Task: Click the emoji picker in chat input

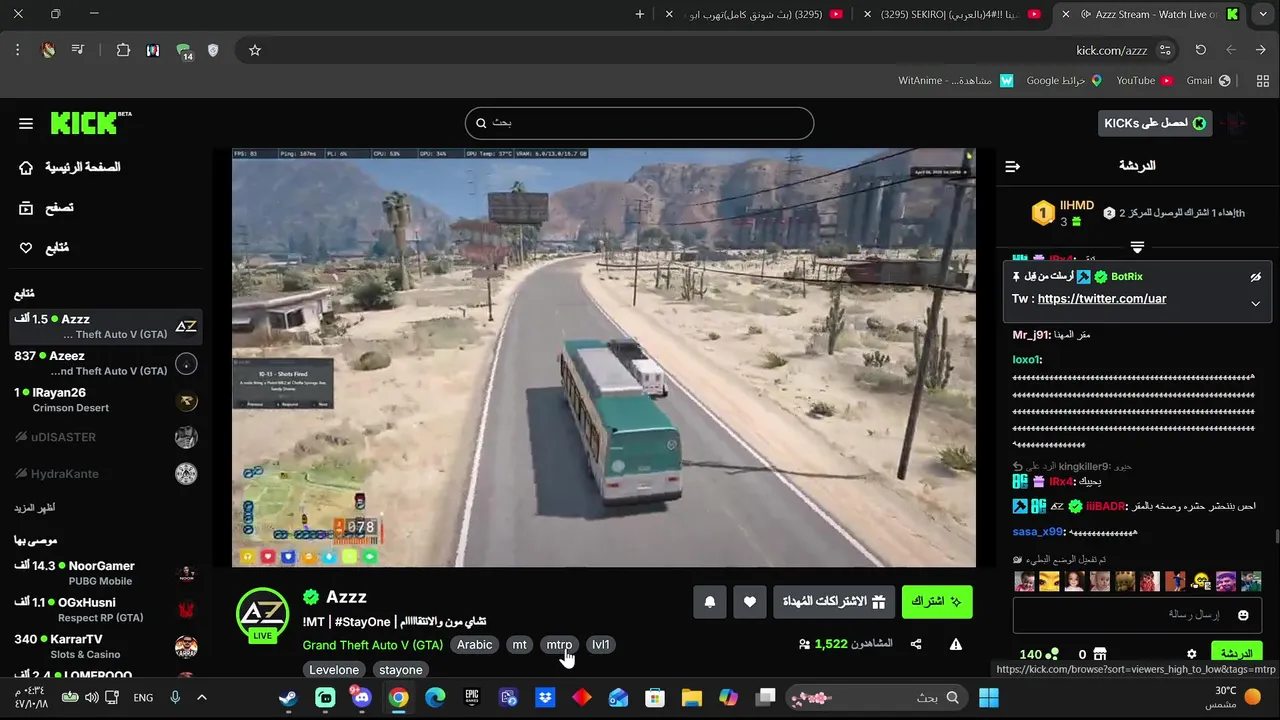Action: pos(1243,615)
